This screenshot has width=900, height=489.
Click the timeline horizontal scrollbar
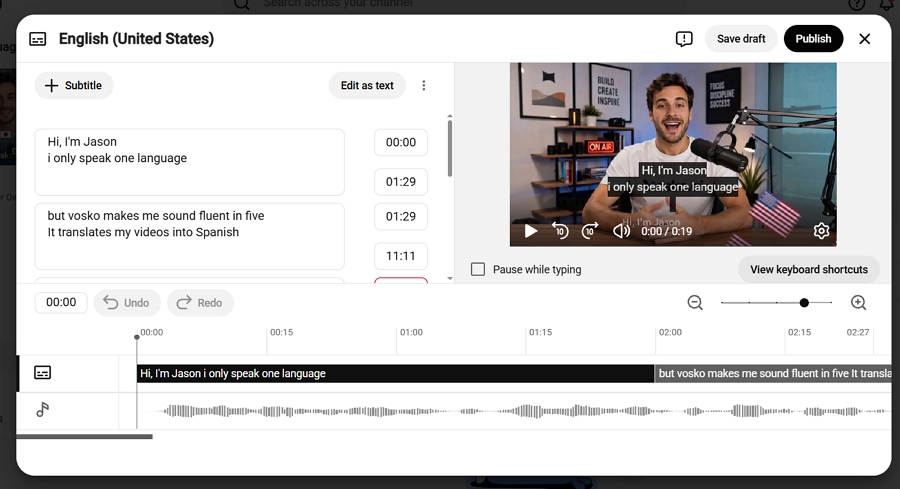pos(84,437)
